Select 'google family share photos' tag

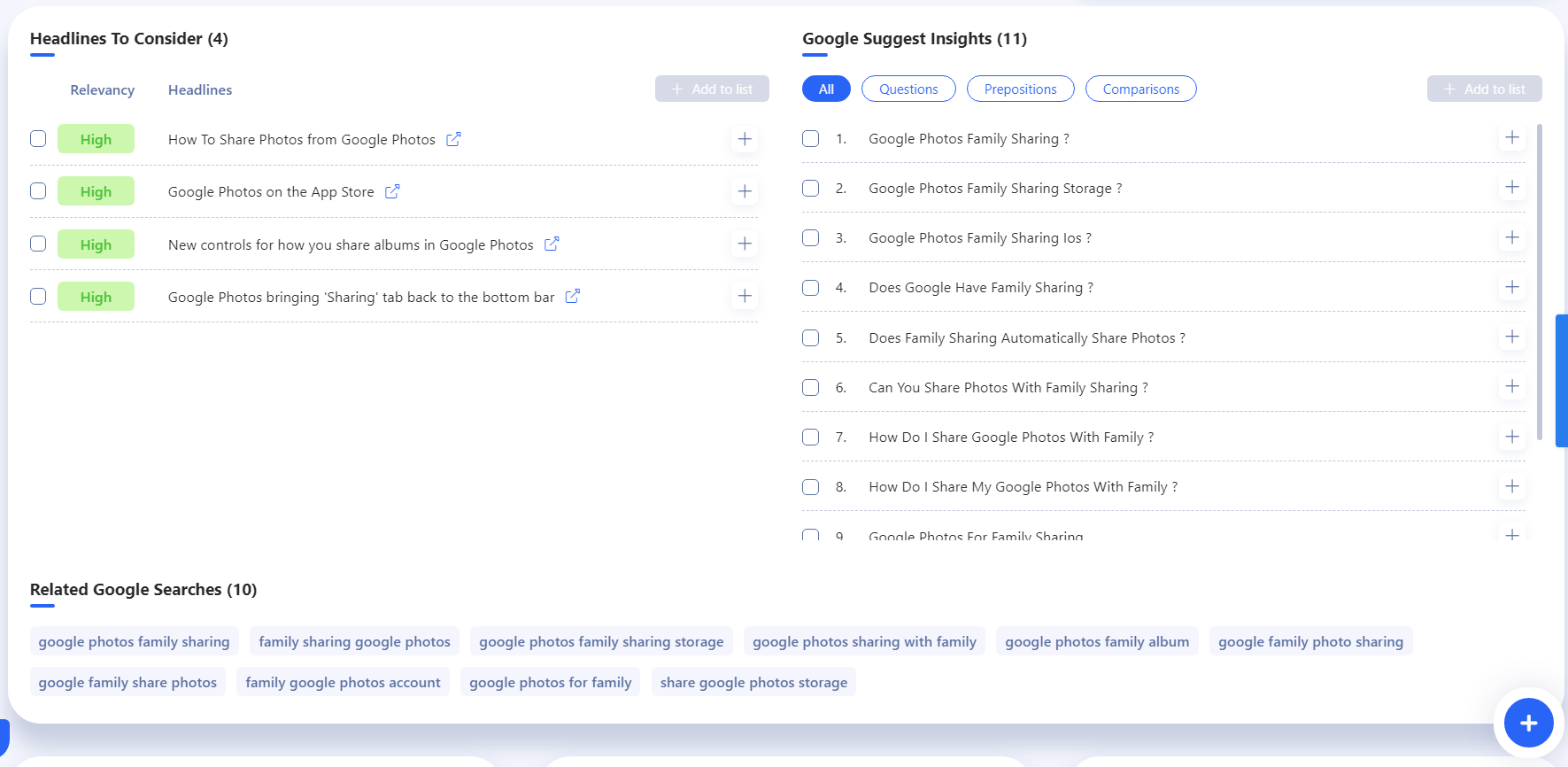pyautogui.click(x=127, y=682)
